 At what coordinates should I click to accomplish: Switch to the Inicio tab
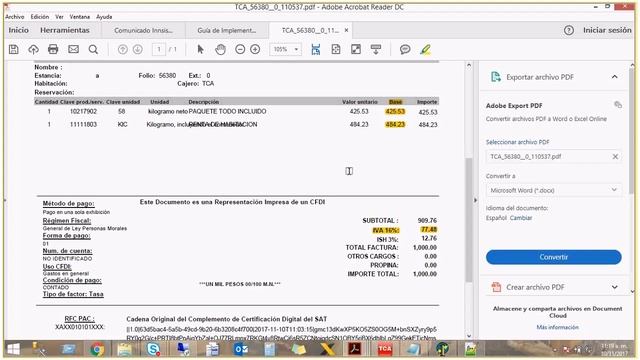click(19, 30)
